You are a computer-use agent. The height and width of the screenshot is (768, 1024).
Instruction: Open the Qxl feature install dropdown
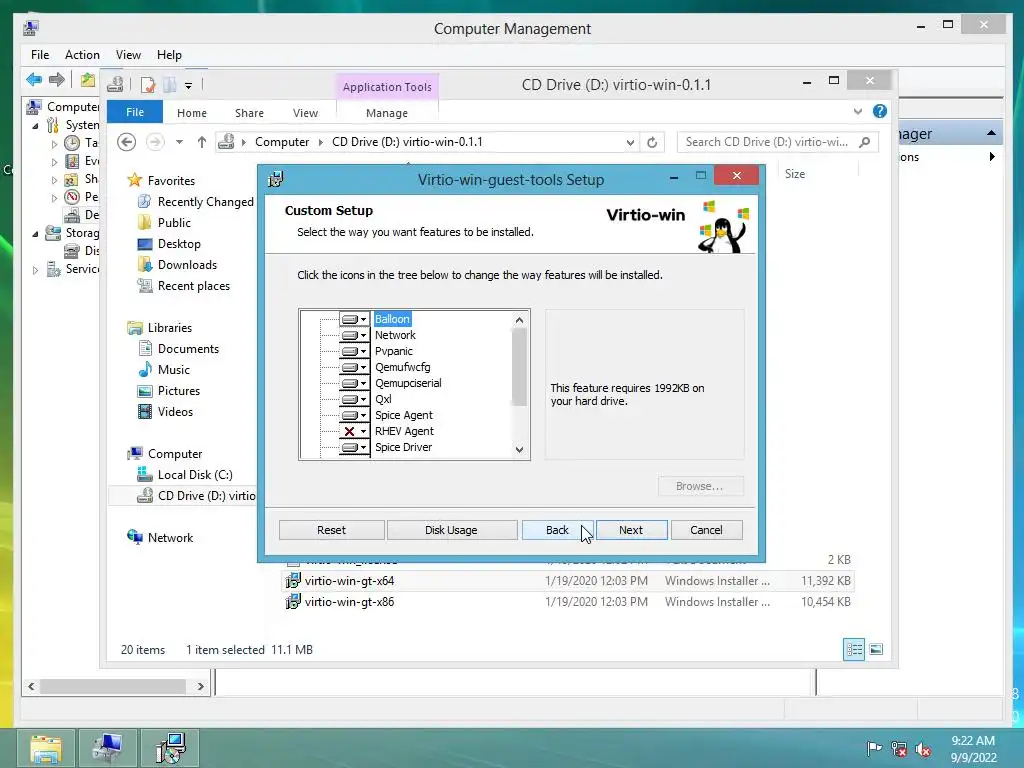(x=355, y=399)
